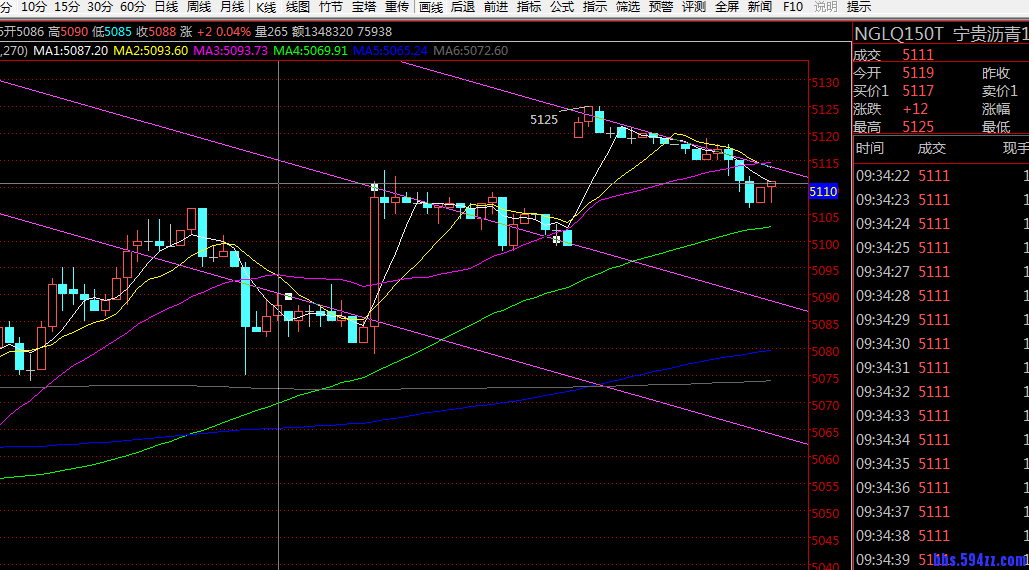The height and width of the screenshot is (570, 1029).
Task: Select K线 candlestick chart type
Action: (266, 7)
